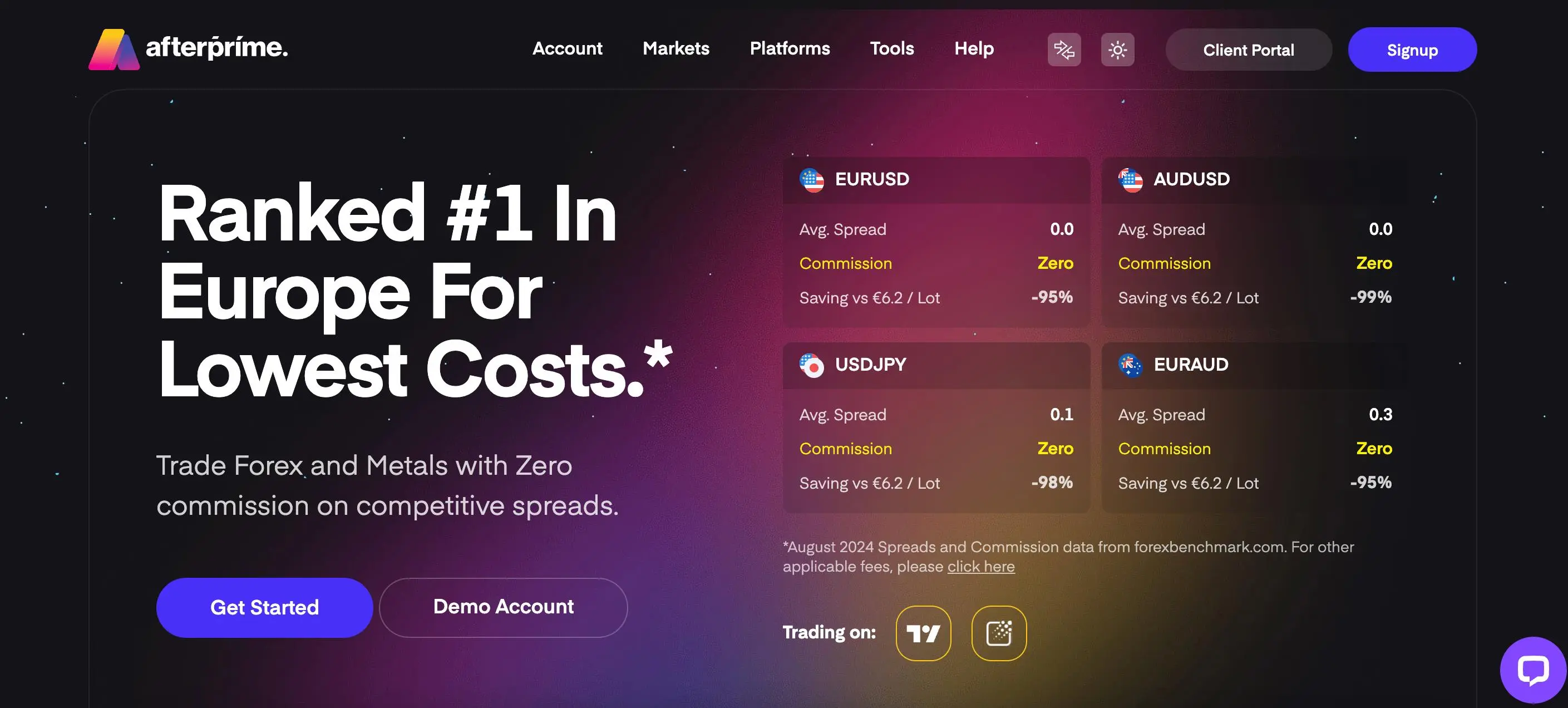
Task: Go to the Client Portal
Action: (1249, 50)
